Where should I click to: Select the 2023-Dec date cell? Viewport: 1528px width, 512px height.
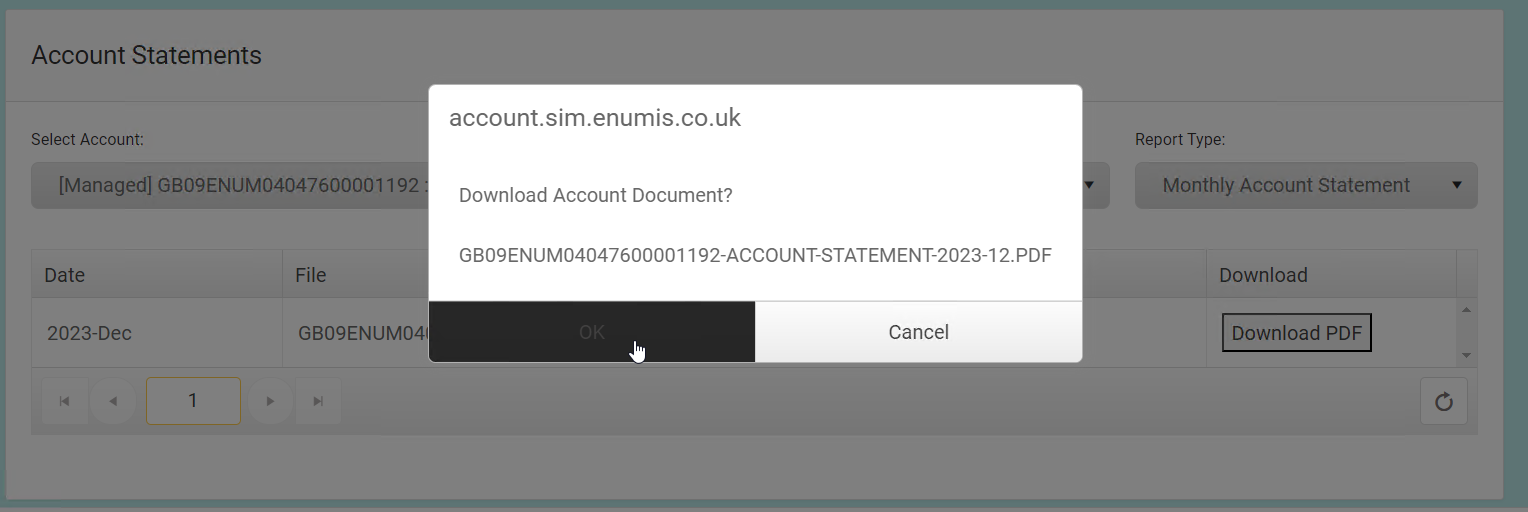pos(90,333)
